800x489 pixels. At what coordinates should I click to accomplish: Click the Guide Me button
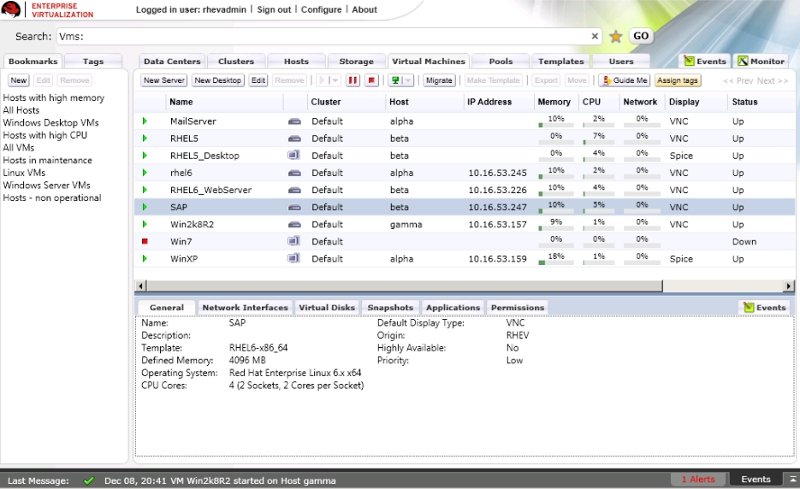(625, 80)
